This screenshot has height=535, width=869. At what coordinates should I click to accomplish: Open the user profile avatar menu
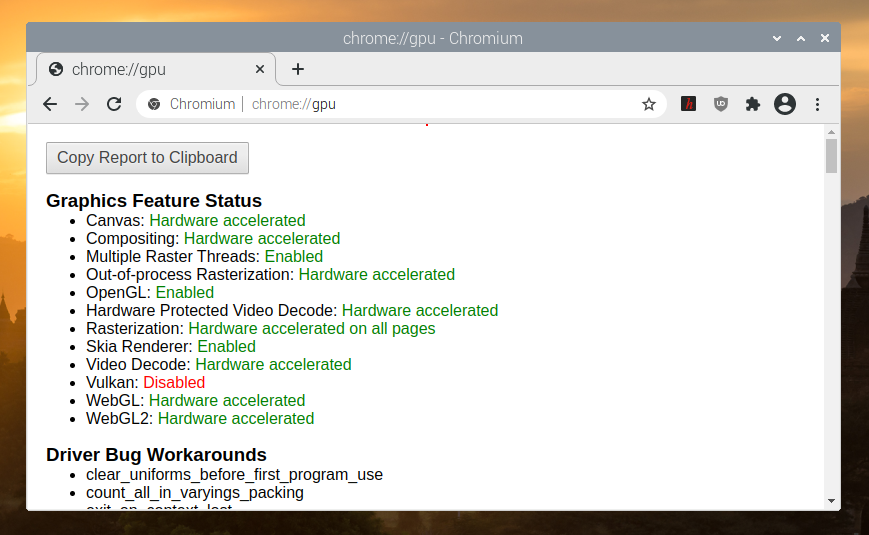785,104
